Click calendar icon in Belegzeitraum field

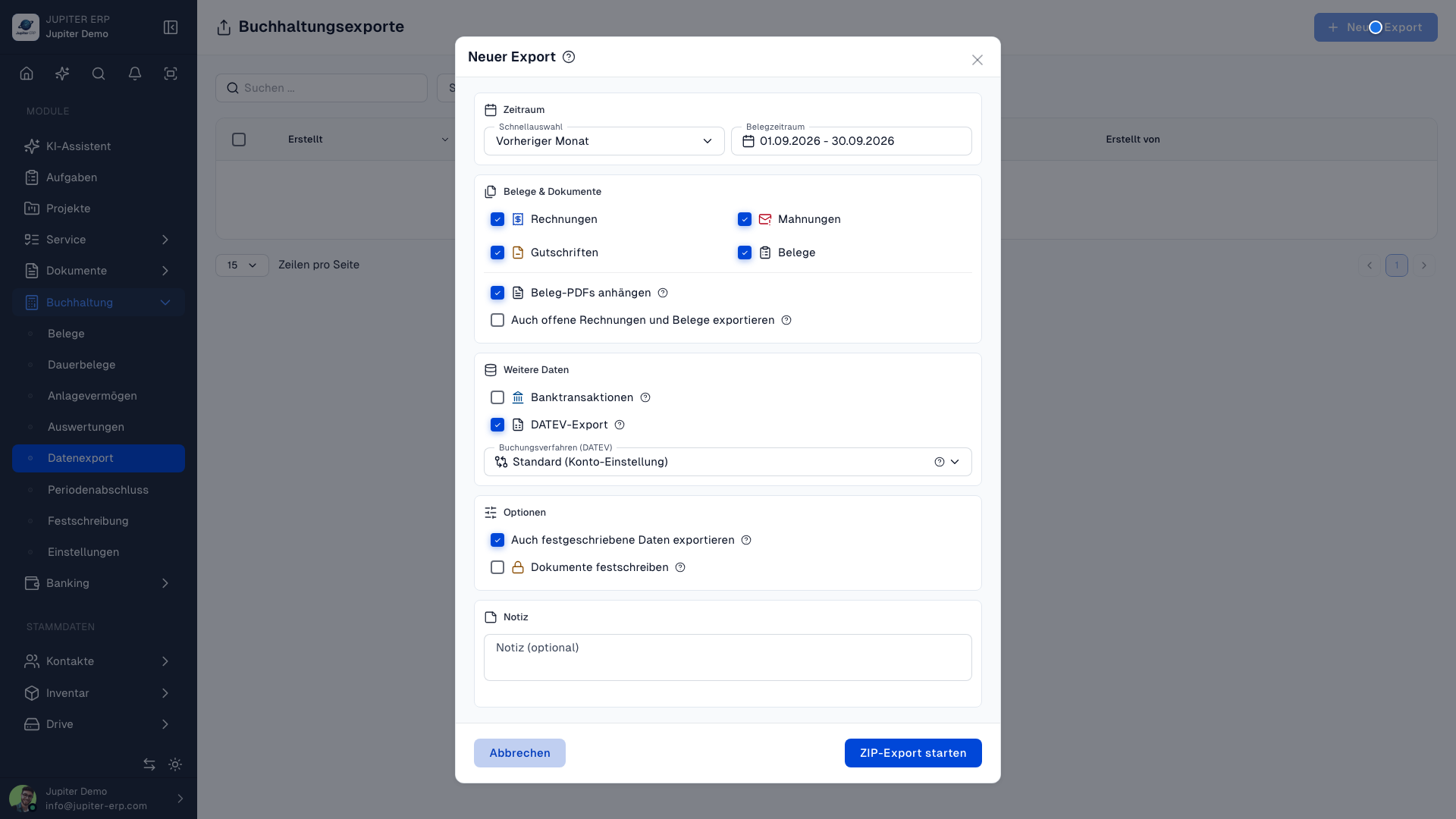[x=748, y=141]
